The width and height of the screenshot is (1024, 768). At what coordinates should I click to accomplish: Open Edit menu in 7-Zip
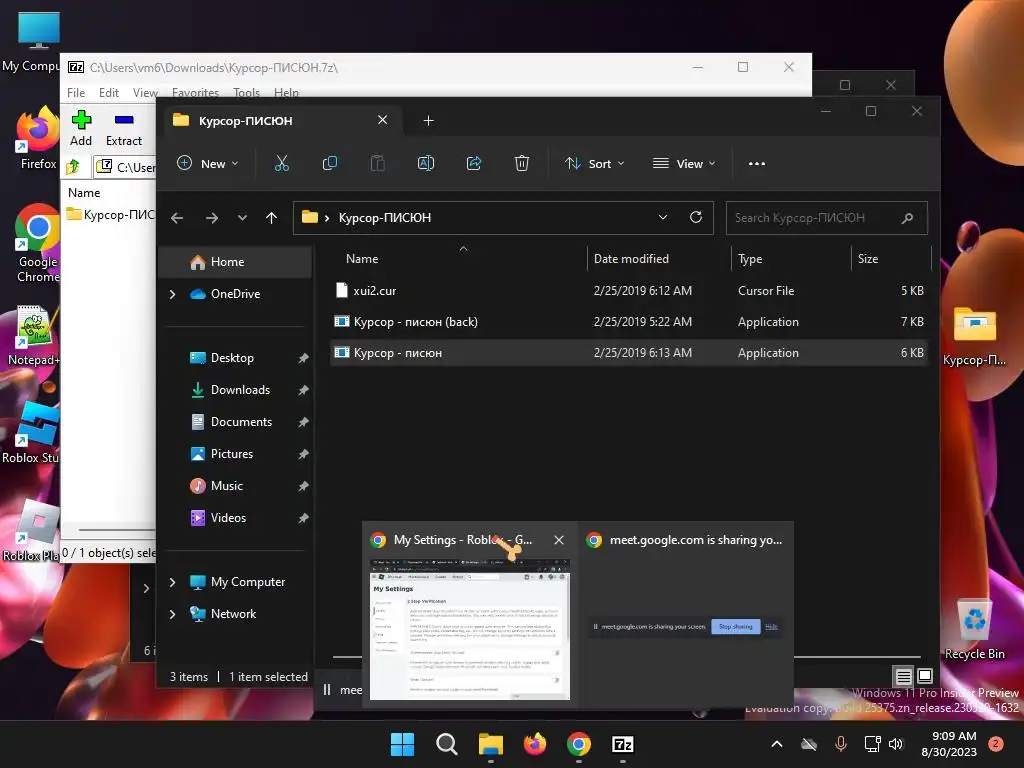pos(108,93)
